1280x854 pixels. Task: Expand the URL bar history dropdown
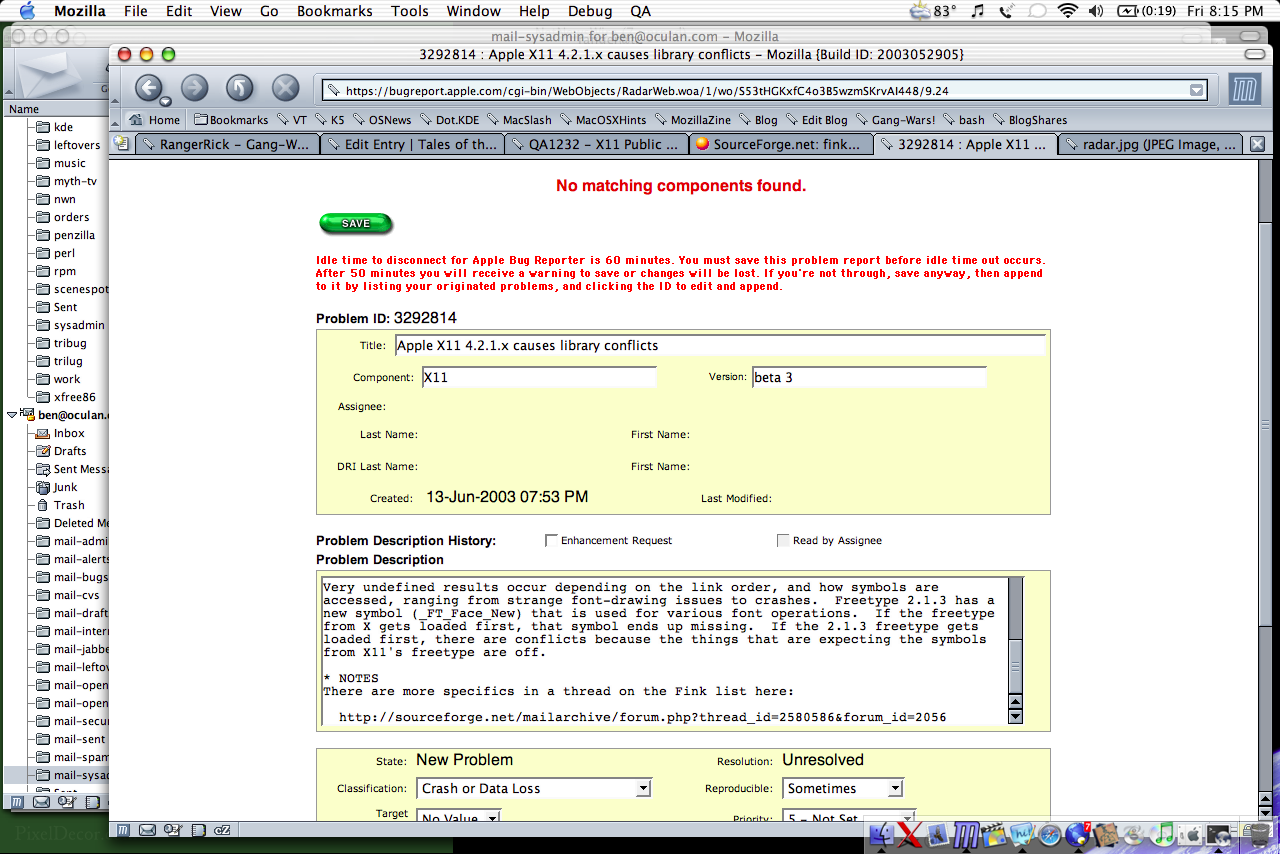click(1196, 90)
